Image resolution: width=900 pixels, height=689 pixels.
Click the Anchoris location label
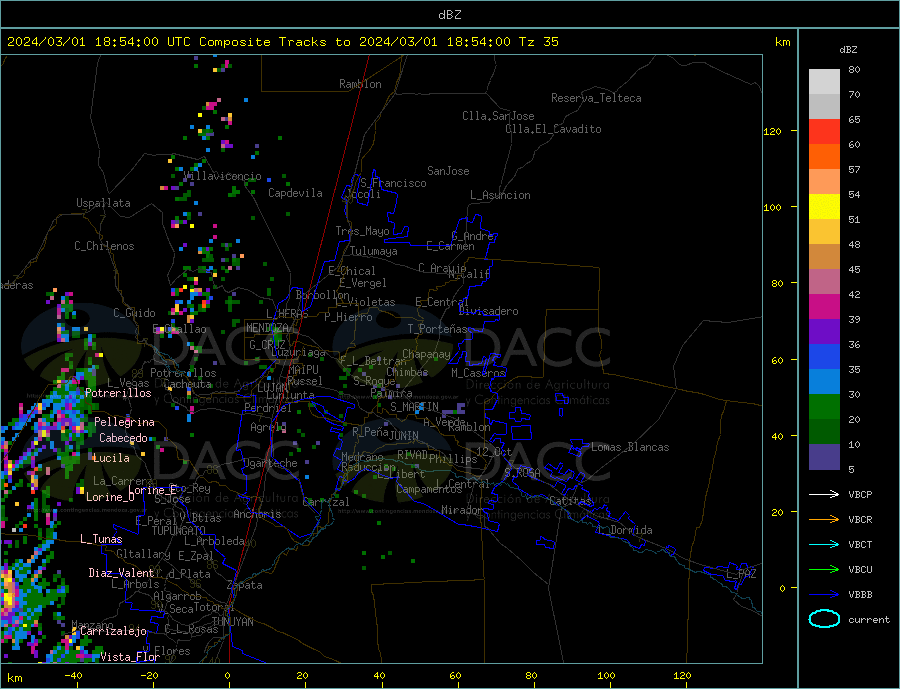[257, 514]
